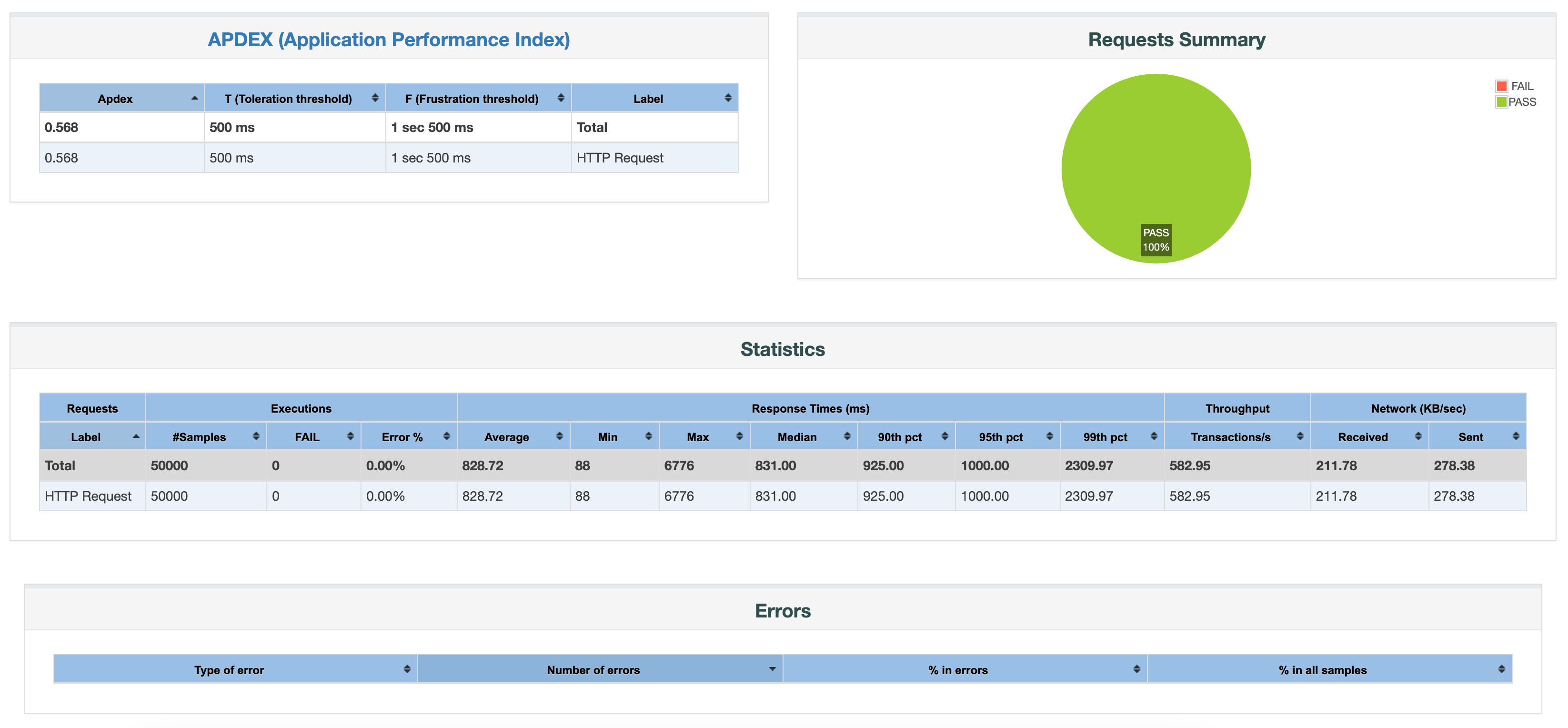Click the PASS legend color box
Image resolution: width=1568 pixels, height=728 pixels.
(x=1501, y=102)
